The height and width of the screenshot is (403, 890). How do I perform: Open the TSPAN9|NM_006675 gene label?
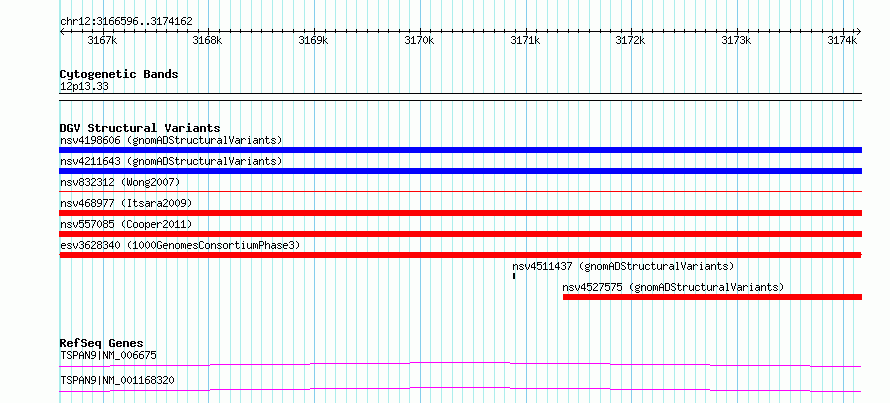[108, 355]
